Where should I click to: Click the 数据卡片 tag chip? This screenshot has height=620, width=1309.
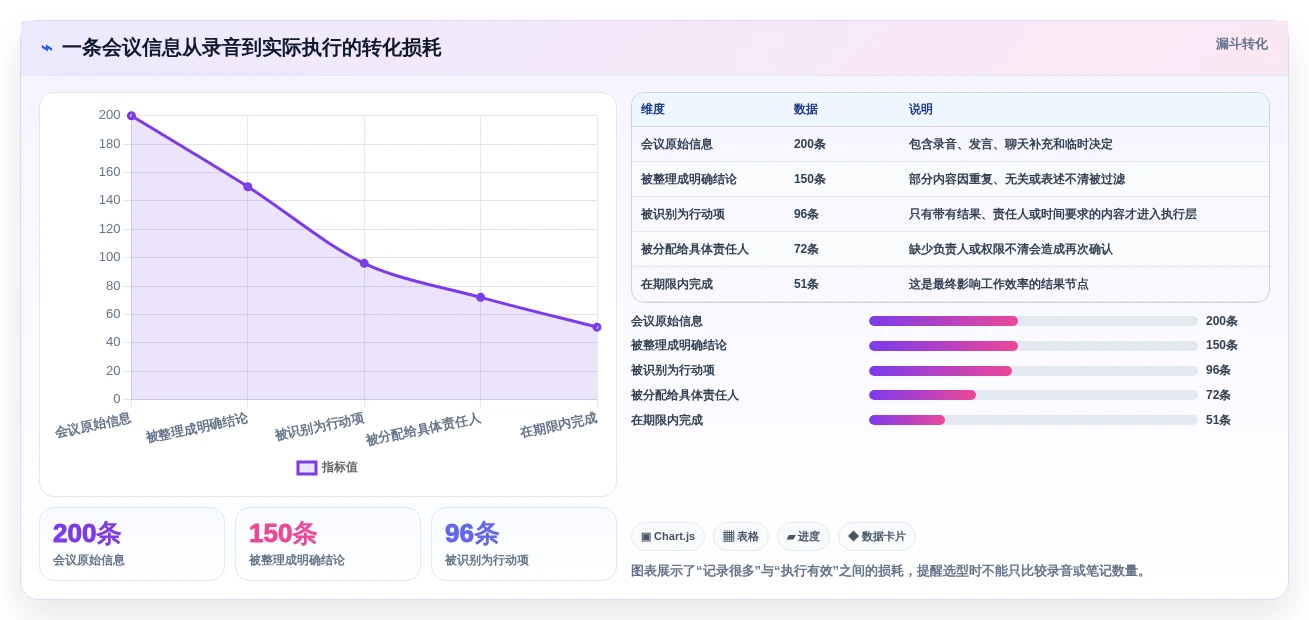point(877,537)
